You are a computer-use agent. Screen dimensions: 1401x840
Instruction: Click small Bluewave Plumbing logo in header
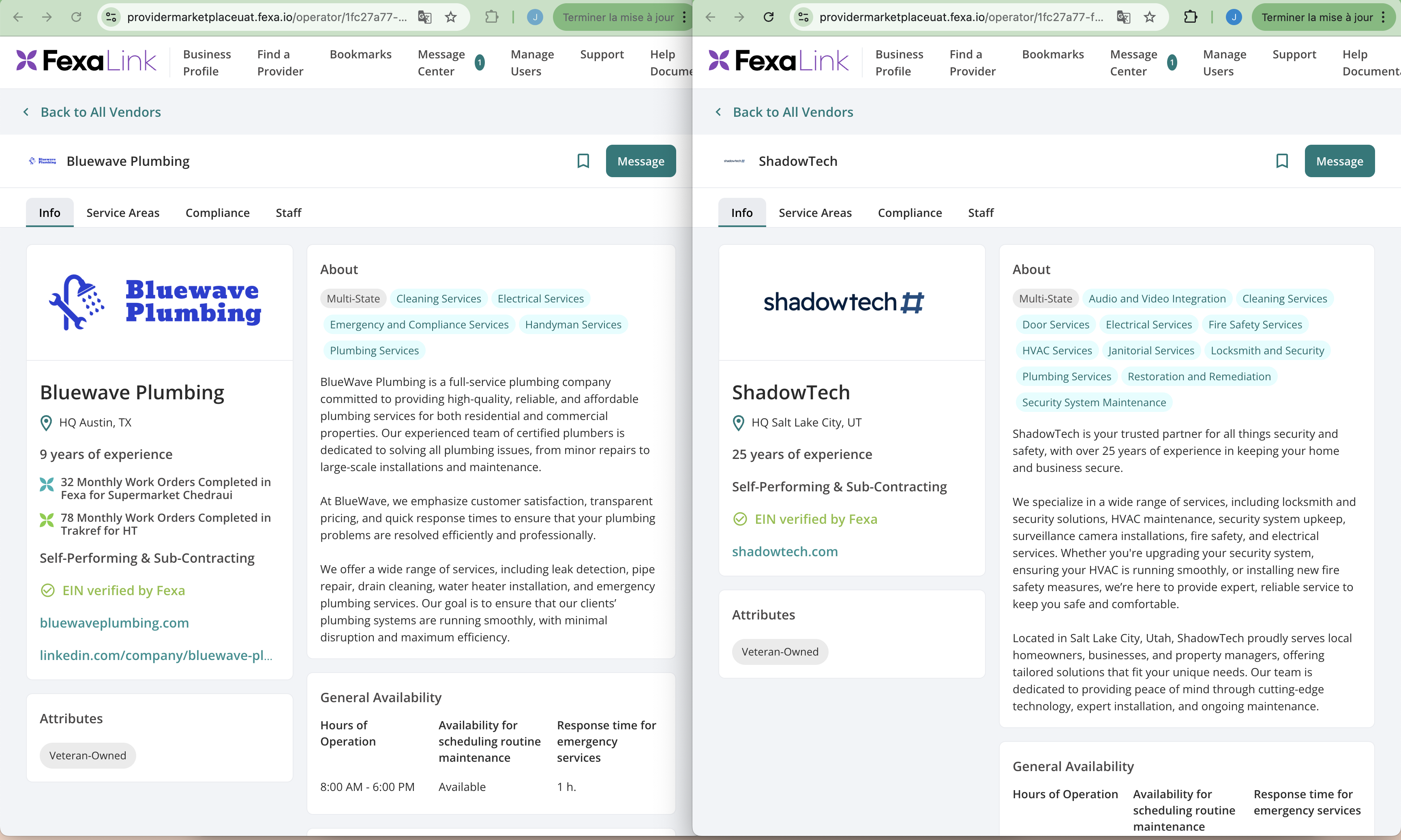pyautogui.click(x=43, y=161)
